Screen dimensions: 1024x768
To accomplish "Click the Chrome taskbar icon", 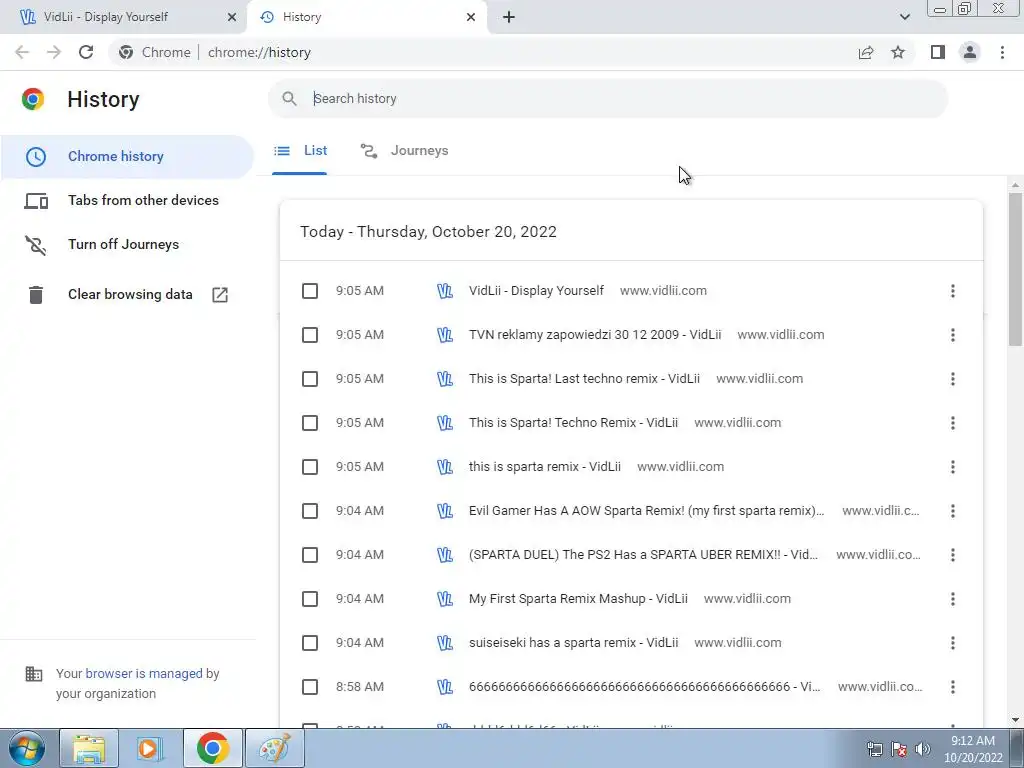I will (x=212, y=748).
